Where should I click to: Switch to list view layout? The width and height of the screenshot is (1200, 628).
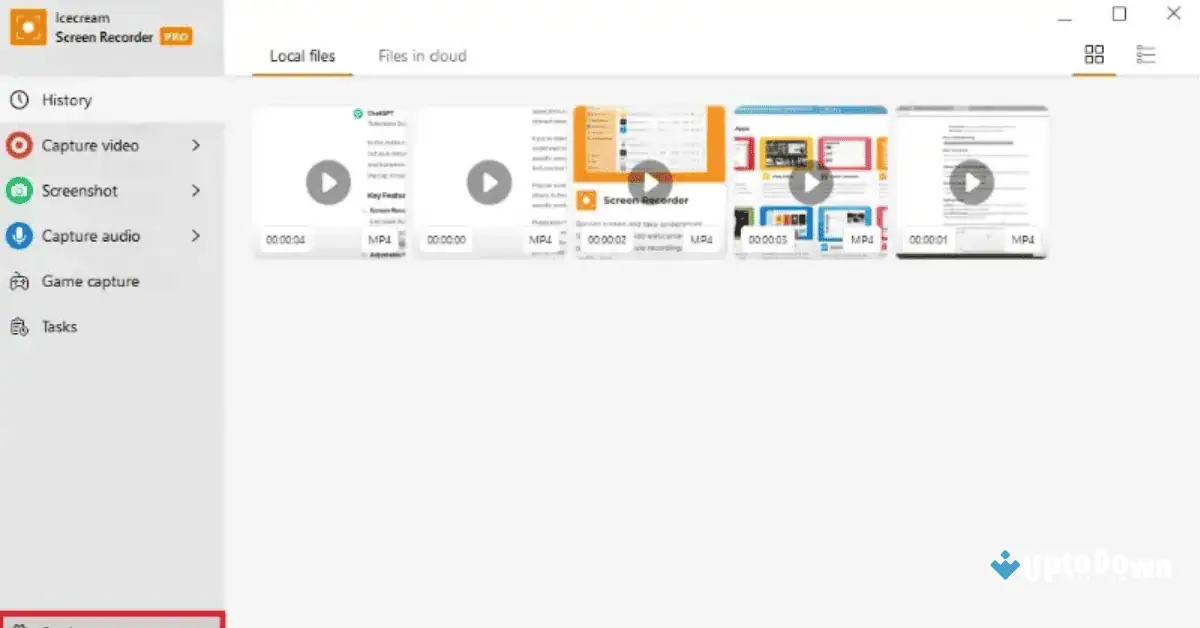[x=1146, y=55]
